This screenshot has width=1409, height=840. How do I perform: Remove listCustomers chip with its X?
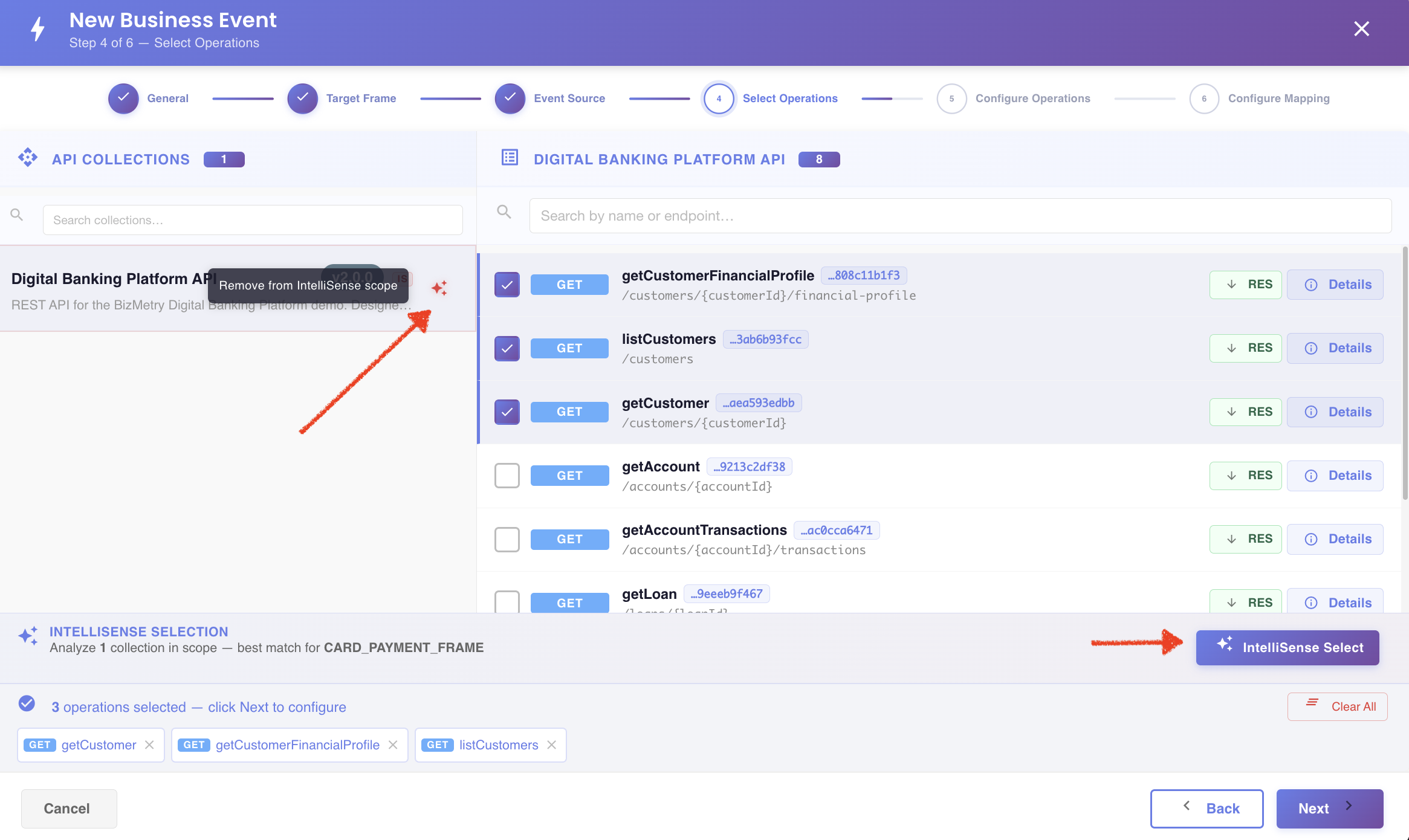click(551, 745)
